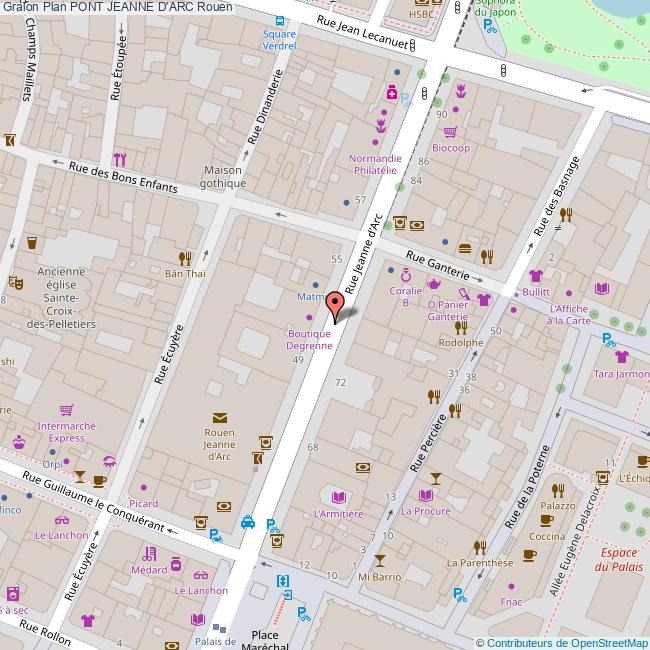Click the La Parenthèse restaurant icon
650x650 pixels.
coord(480,547)
